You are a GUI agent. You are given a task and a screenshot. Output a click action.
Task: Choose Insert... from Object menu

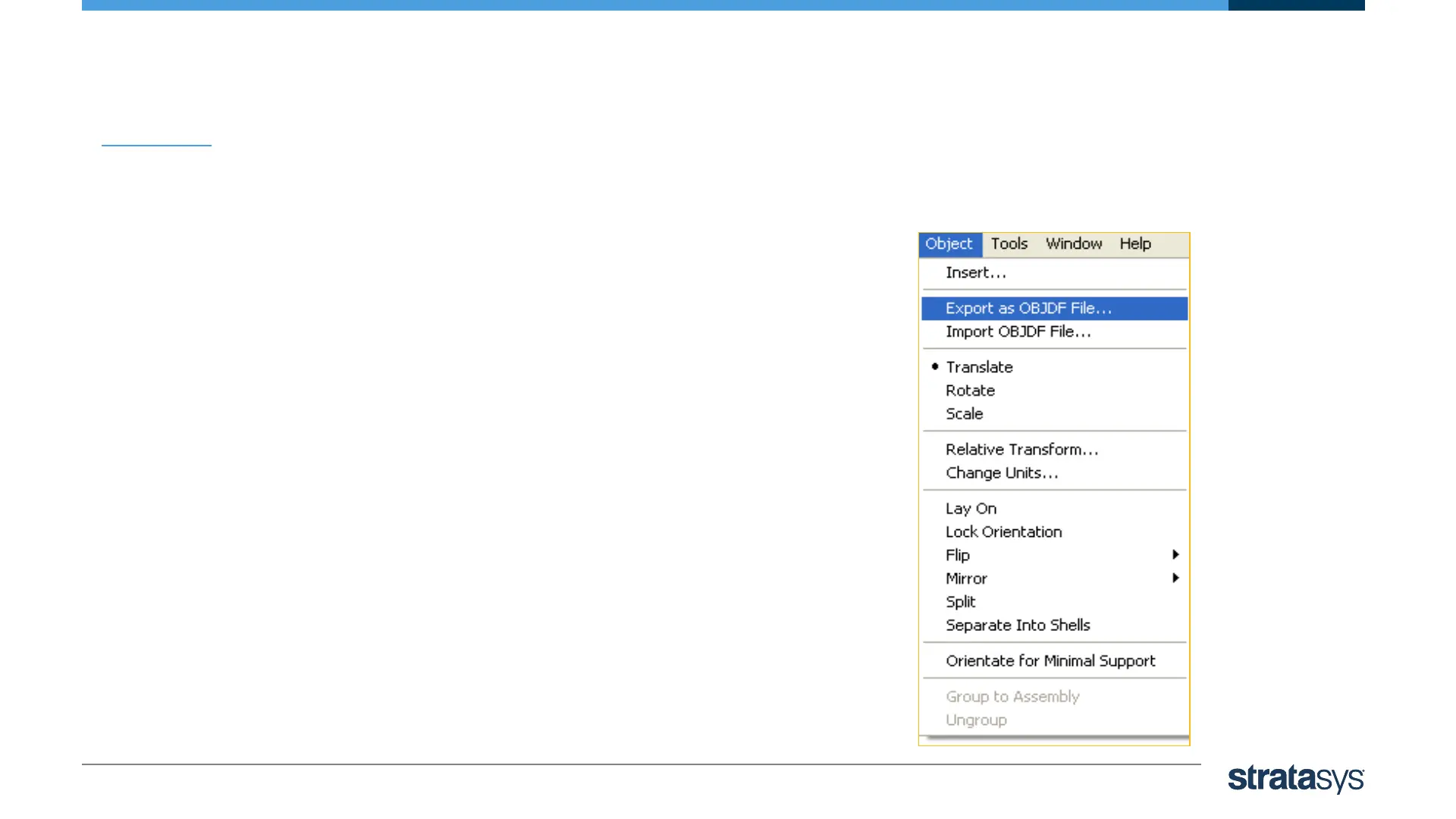[x=976, y=273]
